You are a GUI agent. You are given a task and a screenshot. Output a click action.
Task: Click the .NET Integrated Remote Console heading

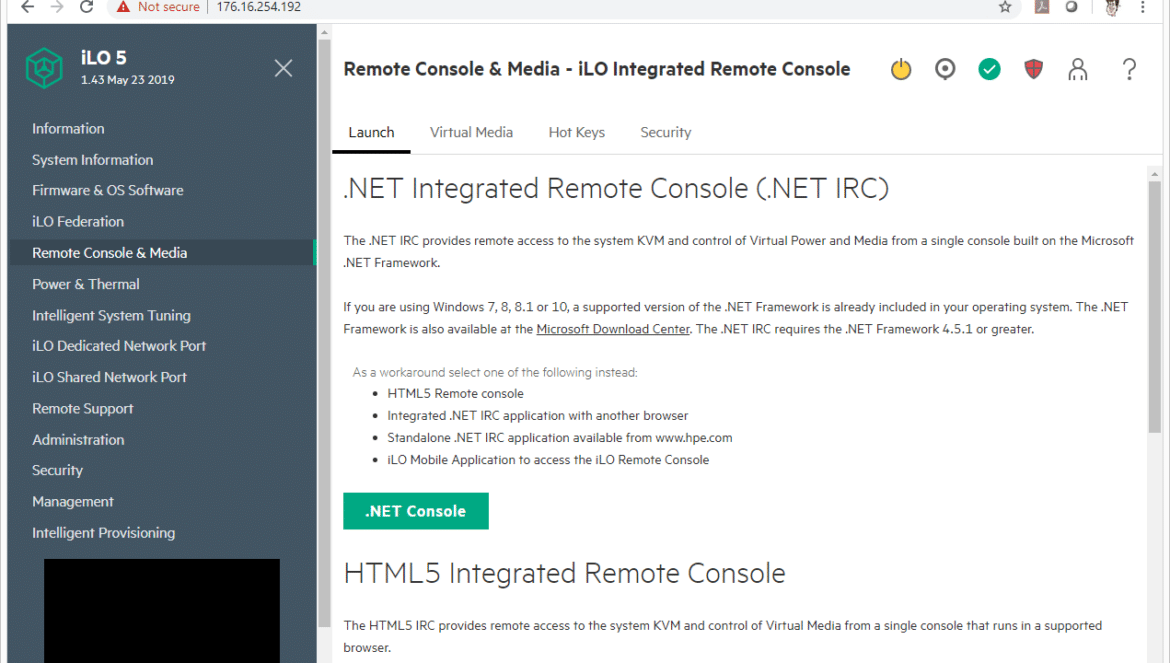[616, 189]
